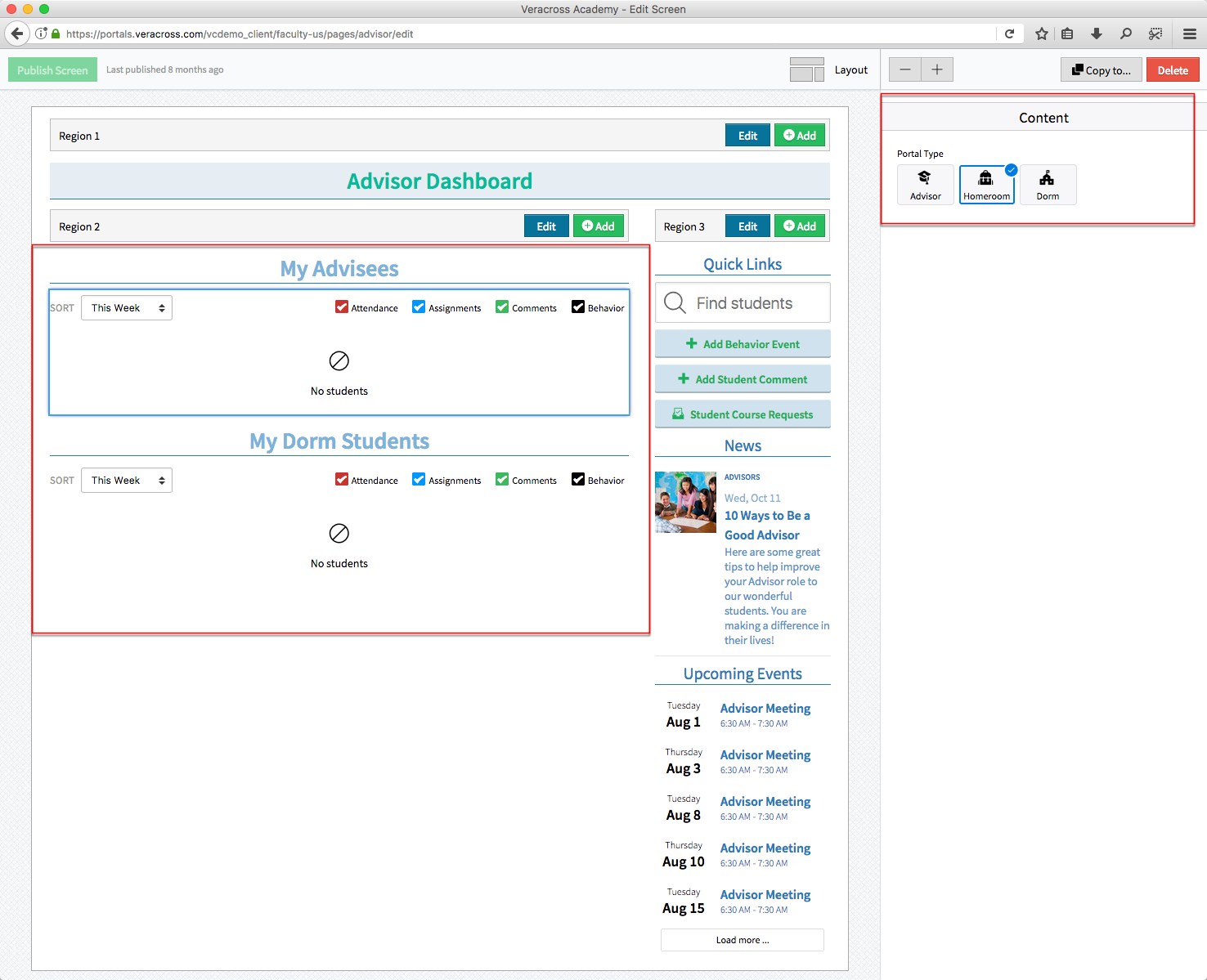Select the Dorm portal type icon

[x=1048, y=184]
